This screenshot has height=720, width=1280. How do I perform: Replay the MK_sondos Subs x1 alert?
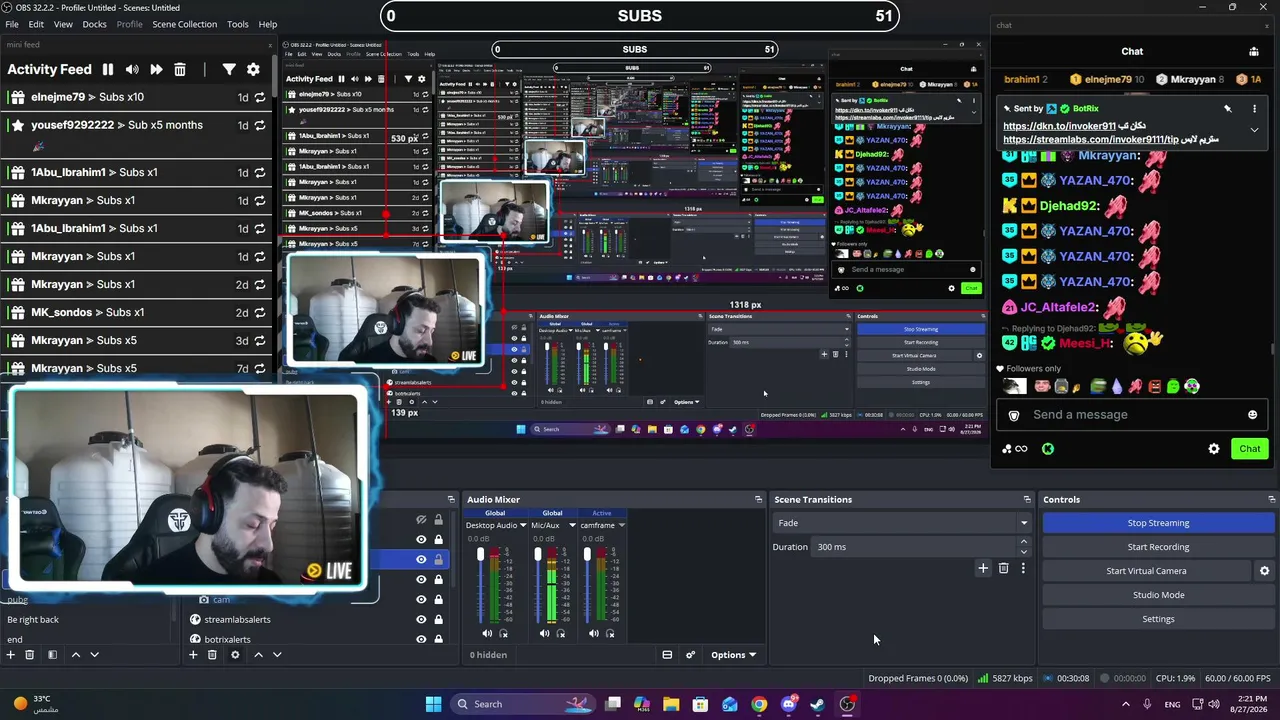(260, 312)
